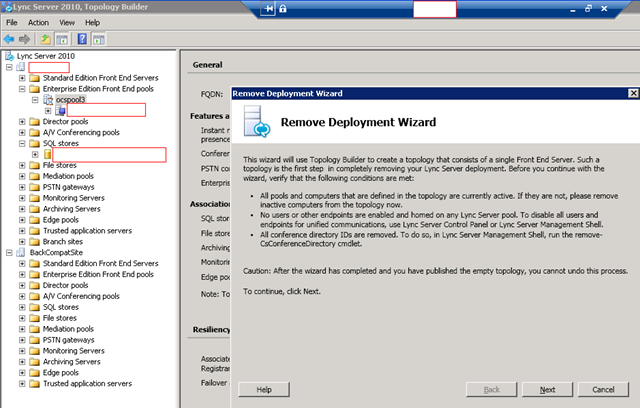
Task: Click the Back arrow toolbar icon
Action: [10, 39]
